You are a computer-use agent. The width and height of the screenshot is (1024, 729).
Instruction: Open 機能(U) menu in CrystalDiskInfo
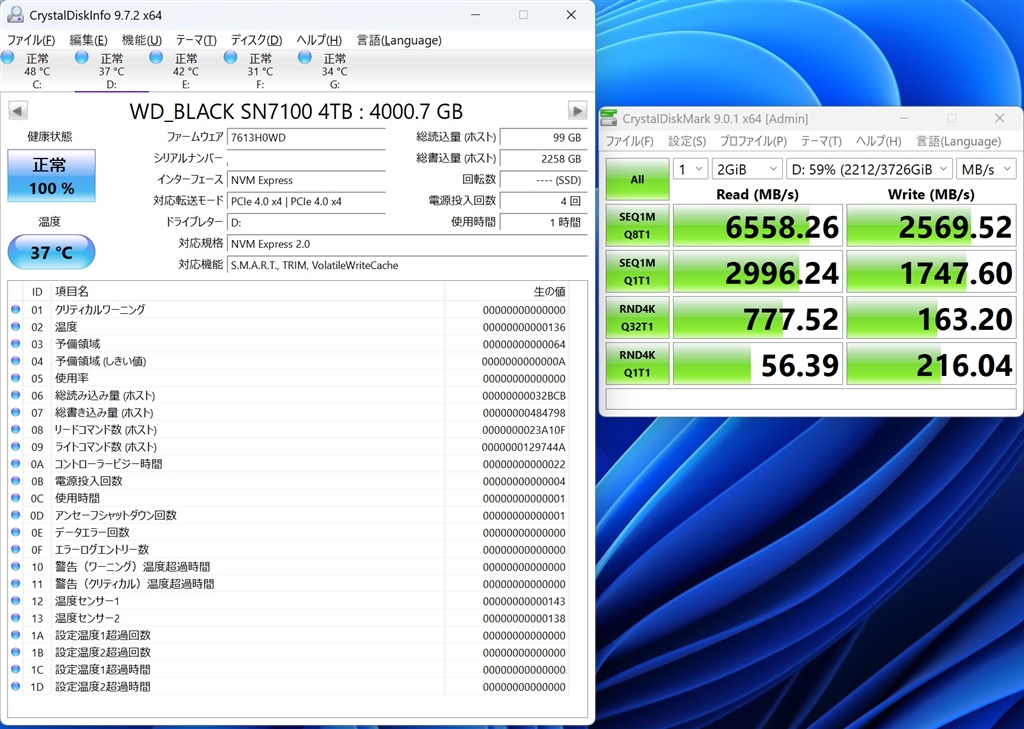click(x=142, y=40)
